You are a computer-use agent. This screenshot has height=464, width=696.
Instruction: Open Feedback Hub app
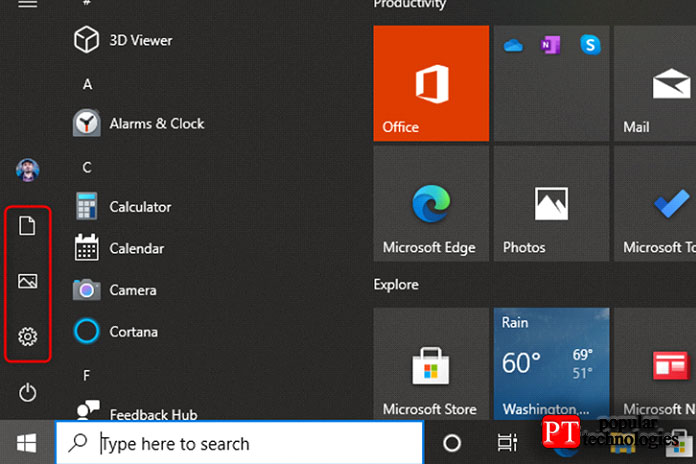(x=135, y=412)
